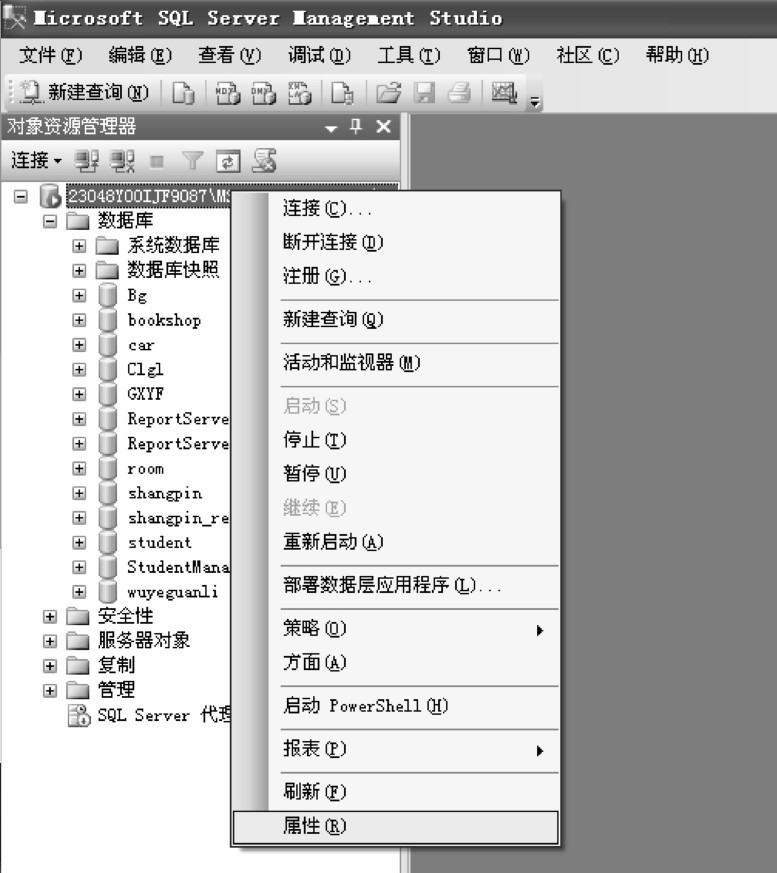Select the 复制 folder in tree
The width and height of the screenshot is (777, 873).
tap(116, 665)
